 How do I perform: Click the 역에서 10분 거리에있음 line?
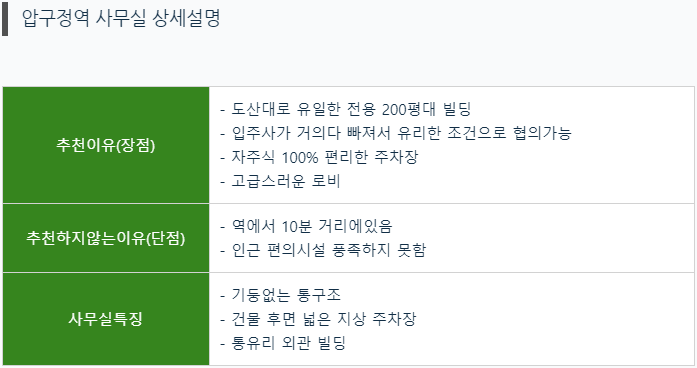click(x=306, y=227)
